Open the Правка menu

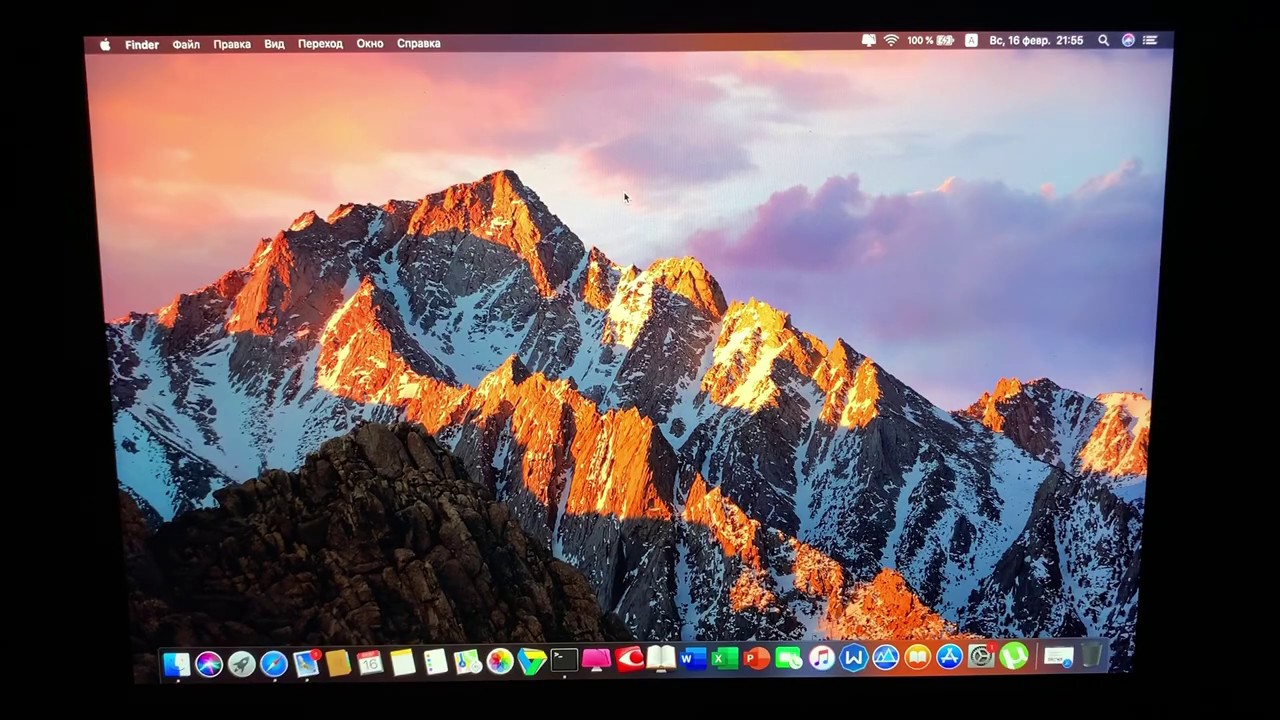(232, 44)
